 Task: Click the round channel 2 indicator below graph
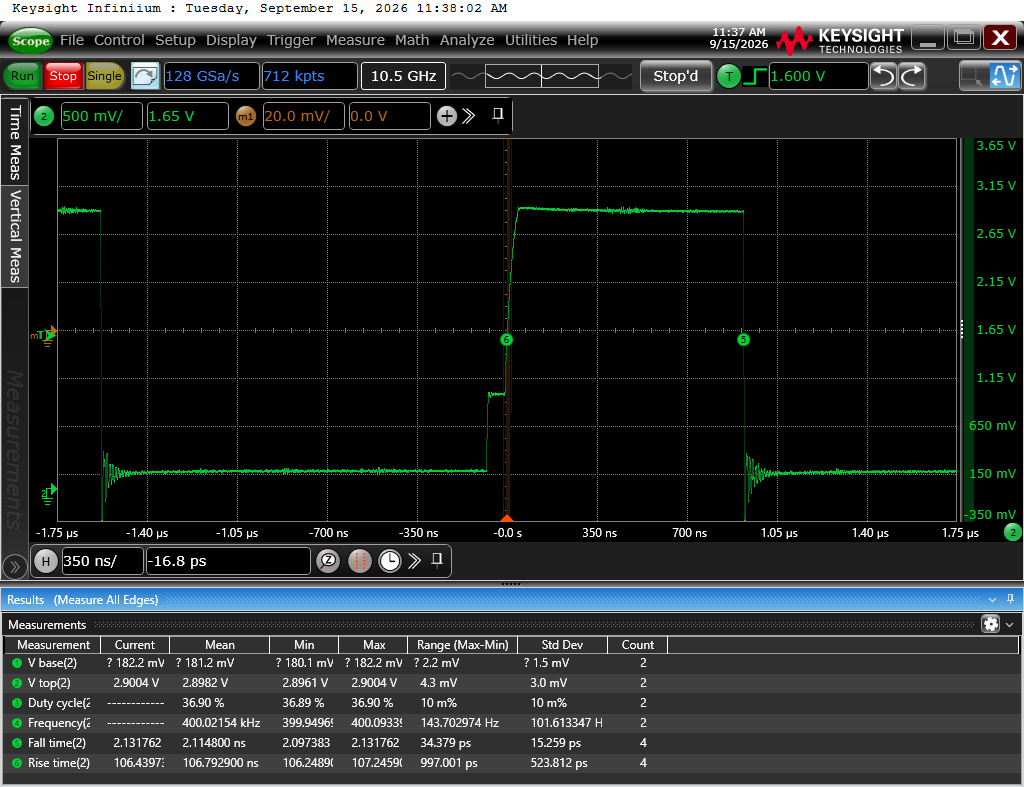point(1012,532)
